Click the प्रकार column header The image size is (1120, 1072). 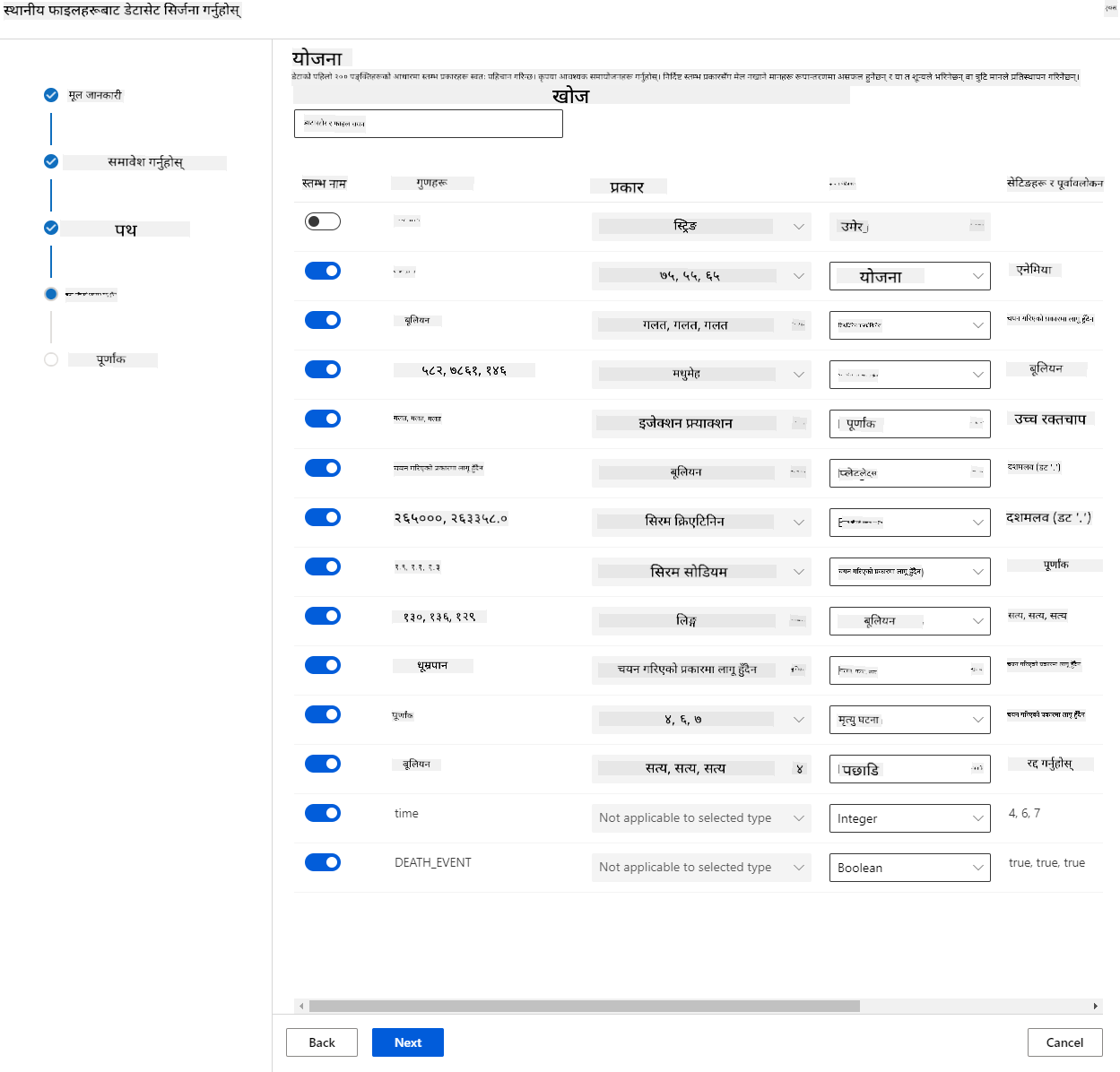(628, 187)
